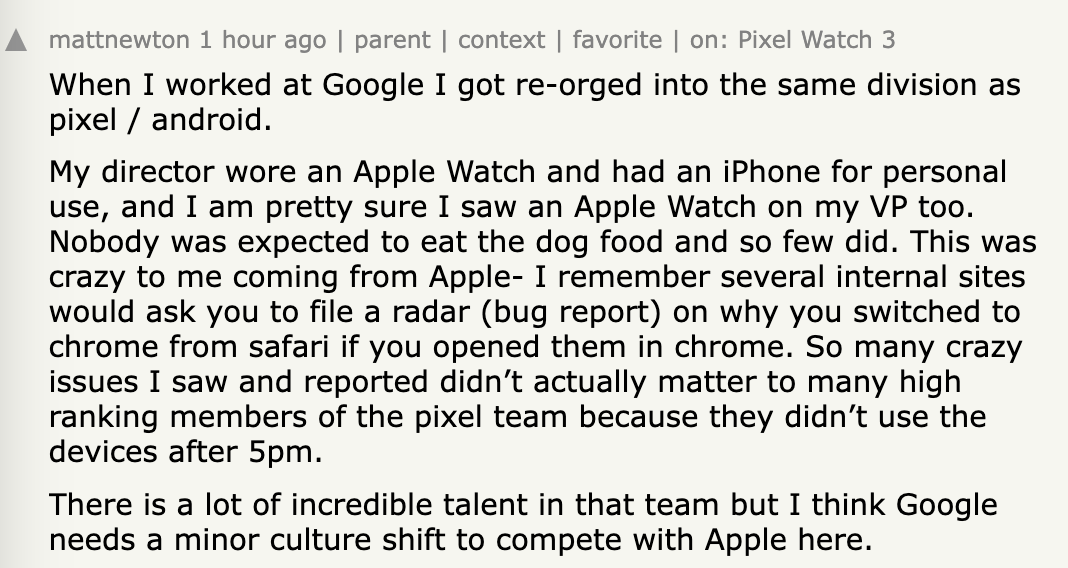Open mattnewton's user profile

pos(118,40)
